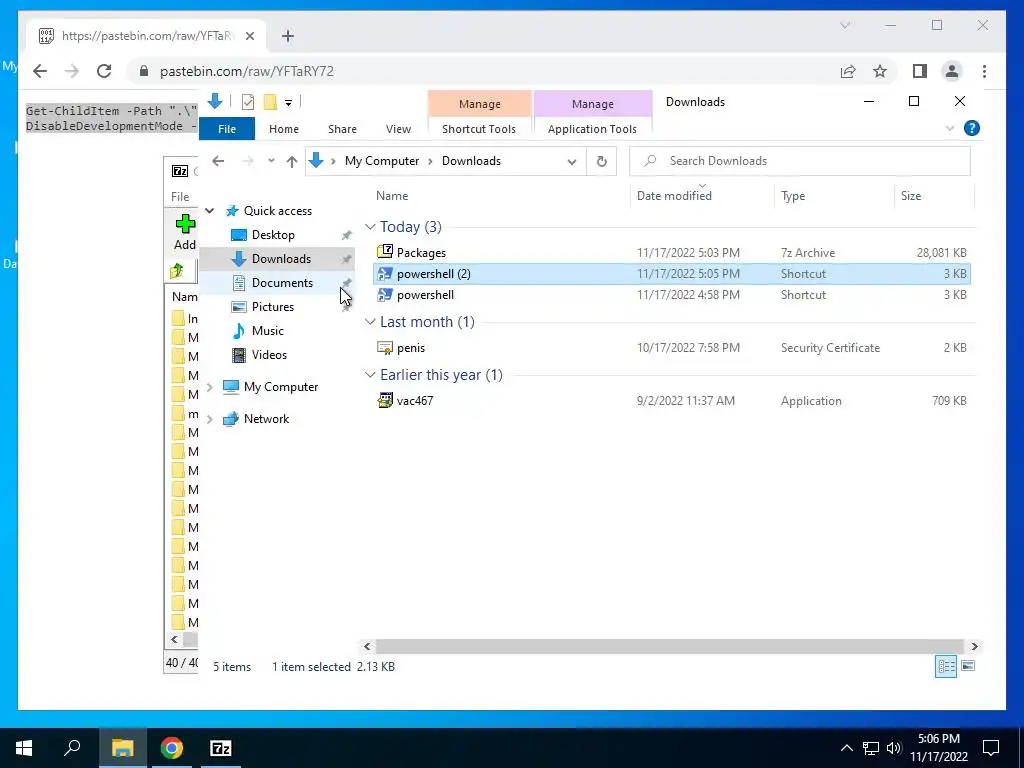Screen dimensions: 1024x768
Task: Bookmark this page with star icon
Action: point(880,71)
